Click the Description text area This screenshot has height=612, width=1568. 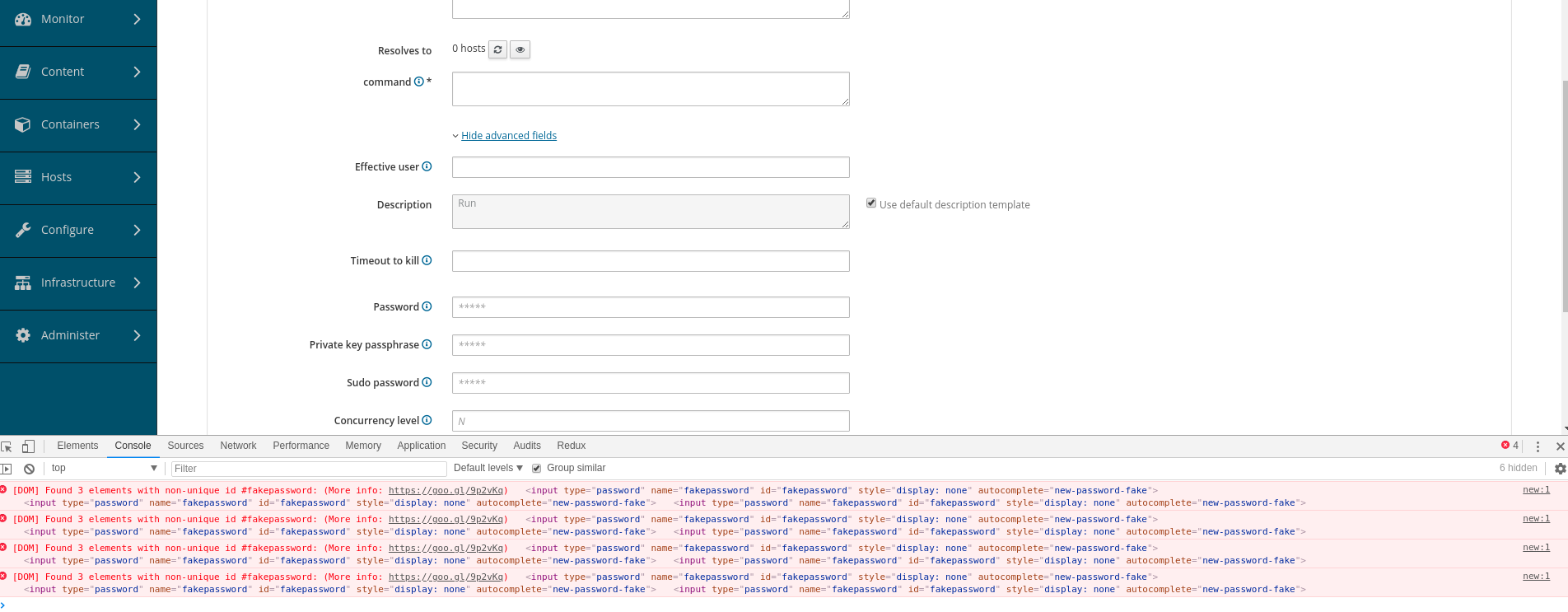651,212
